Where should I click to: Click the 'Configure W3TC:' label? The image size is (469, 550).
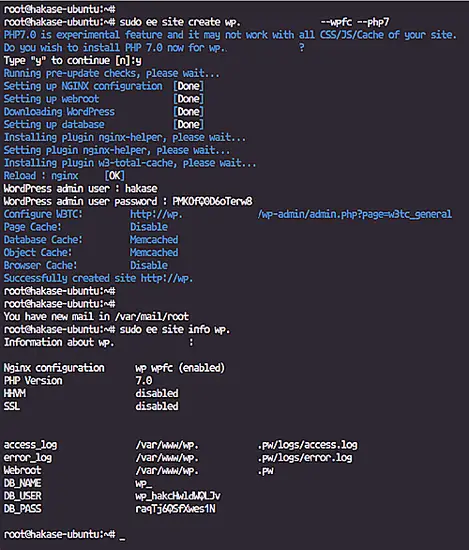click(x=43, y=214)
